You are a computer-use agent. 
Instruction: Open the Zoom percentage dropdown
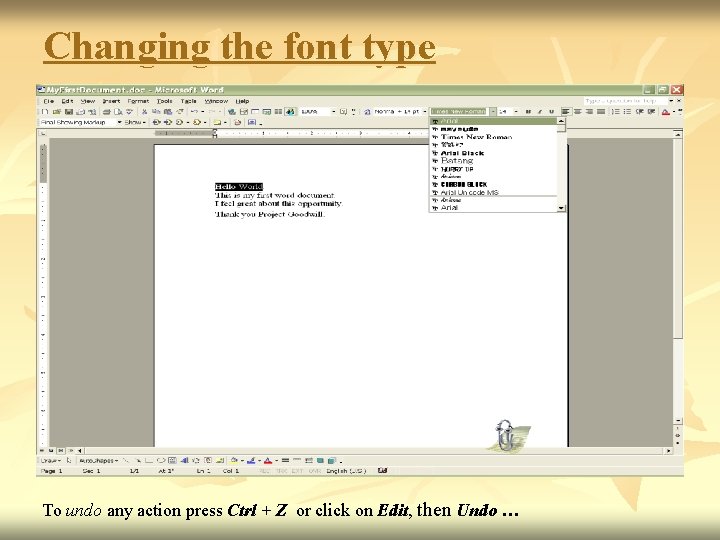334,112
